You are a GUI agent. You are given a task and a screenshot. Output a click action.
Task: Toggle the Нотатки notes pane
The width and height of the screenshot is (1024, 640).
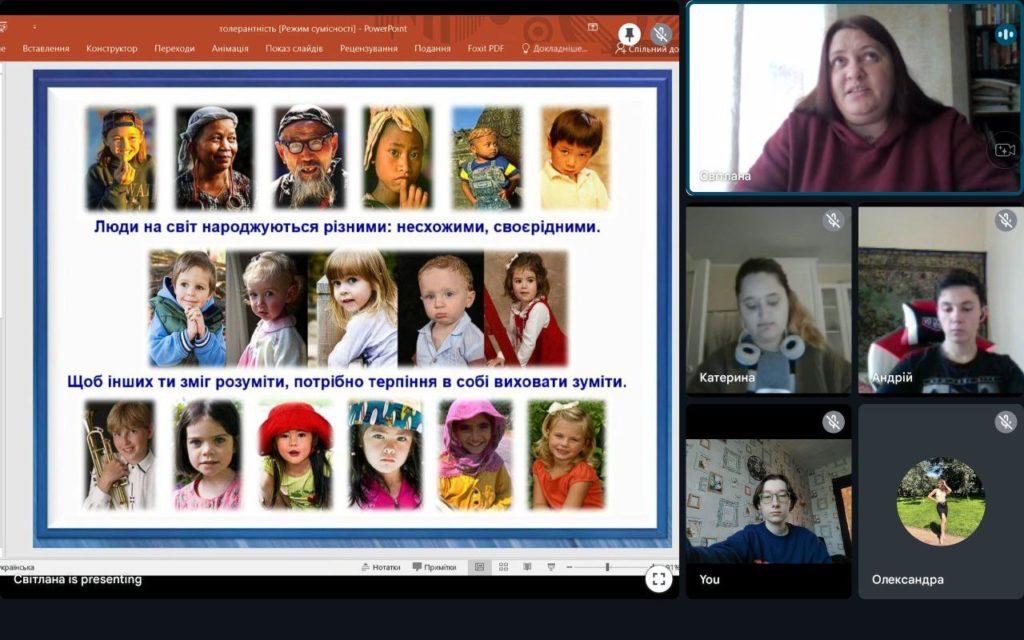pyautogui.click(x=380, y=567)
